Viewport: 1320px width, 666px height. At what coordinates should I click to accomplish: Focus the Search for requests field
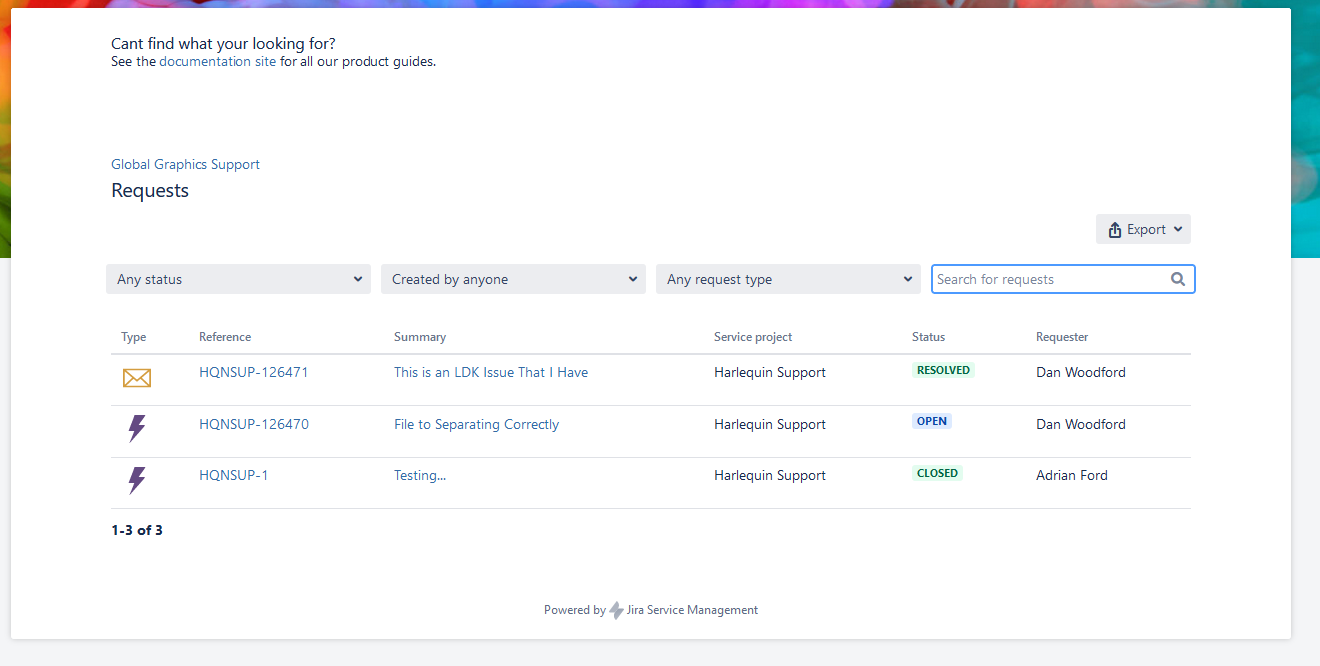(x=1050, y=280)
